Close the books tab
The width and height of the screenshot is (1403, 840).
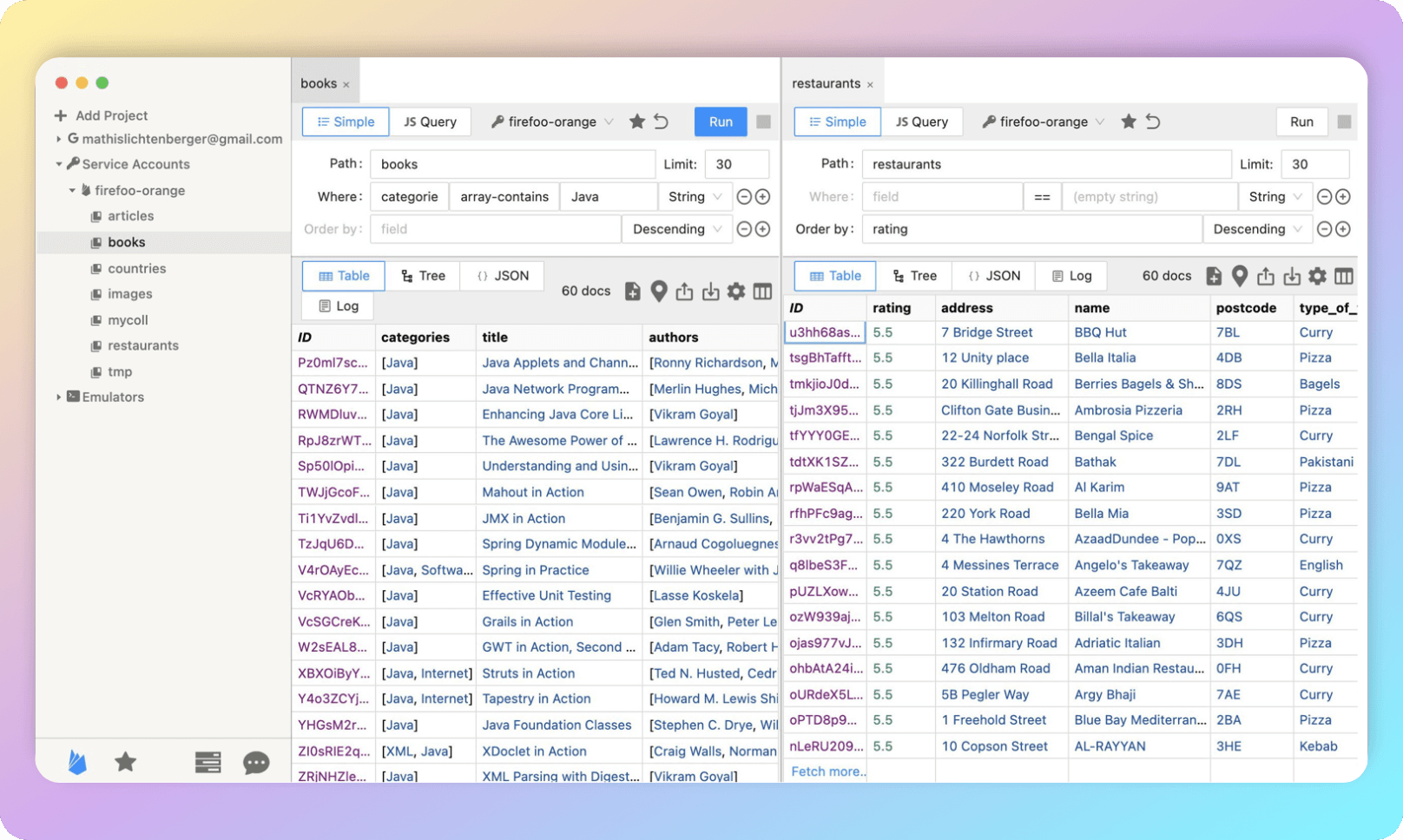point(346,85)
